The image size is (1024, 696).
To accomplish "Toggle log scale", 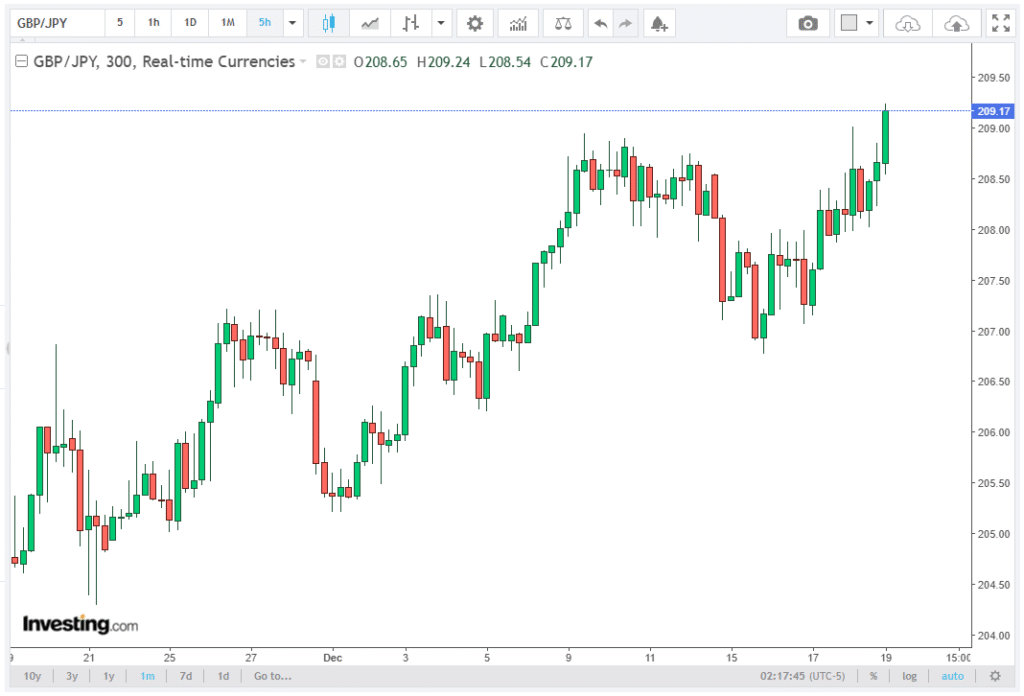I will pyautogui.click(x=909, y=676).
